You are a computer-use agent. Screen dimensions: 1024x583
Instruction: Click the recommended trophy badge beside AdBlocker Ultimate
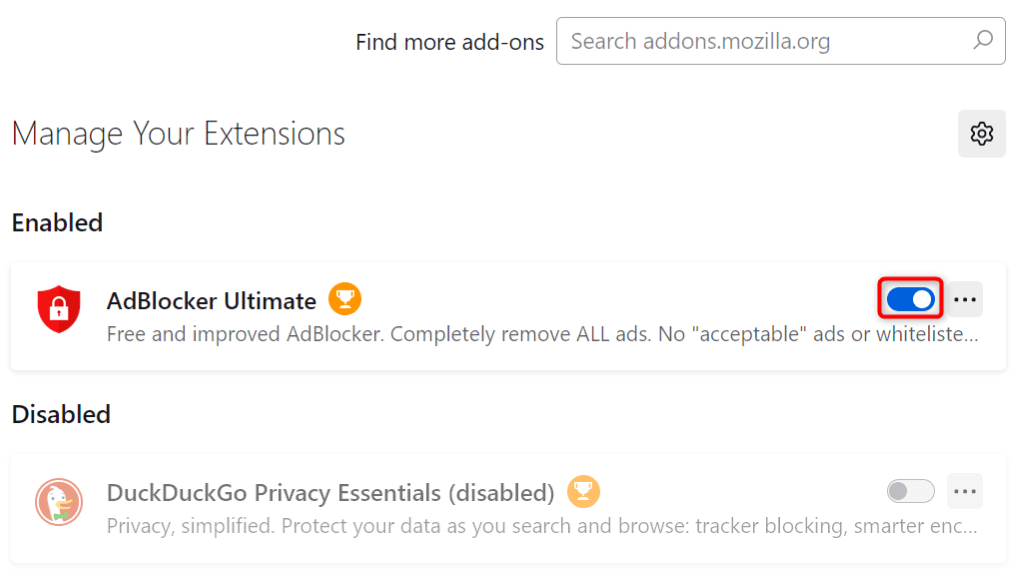(345, 298)
